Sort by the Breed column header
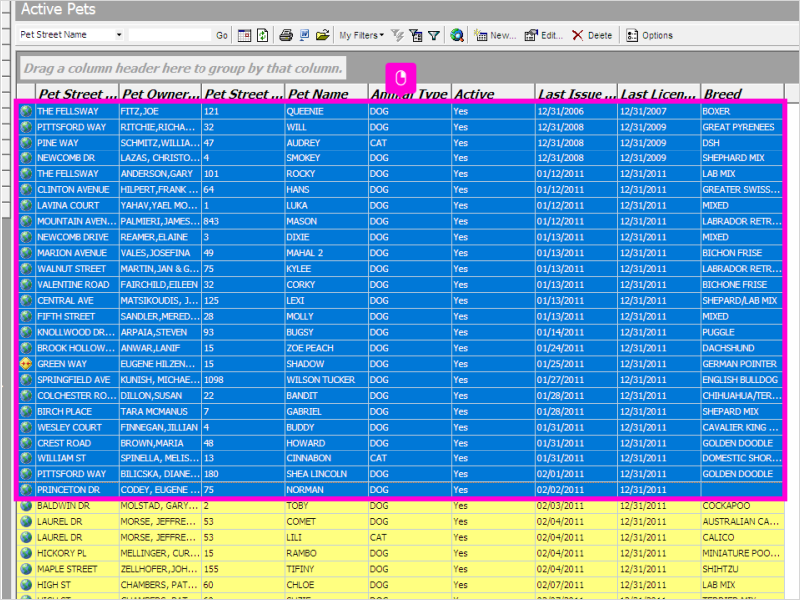This screenshot has width=800, height=600. tap(742, 93)
